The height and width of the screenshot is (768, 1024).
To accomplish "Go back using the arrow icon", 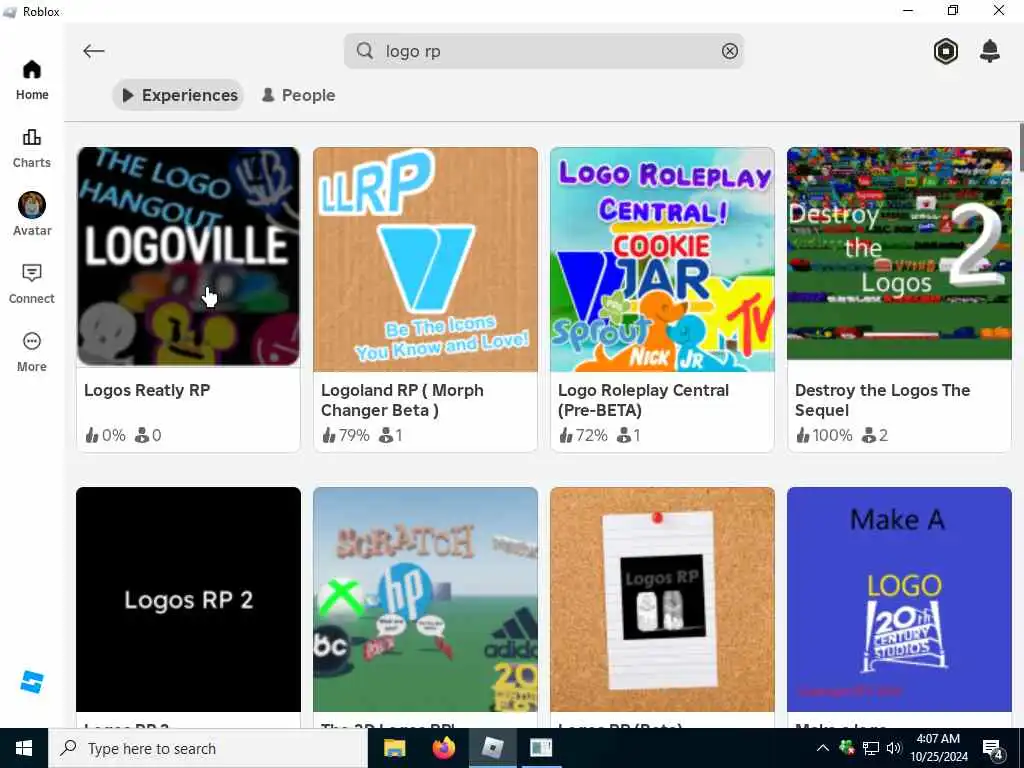I will pos(93,51).
